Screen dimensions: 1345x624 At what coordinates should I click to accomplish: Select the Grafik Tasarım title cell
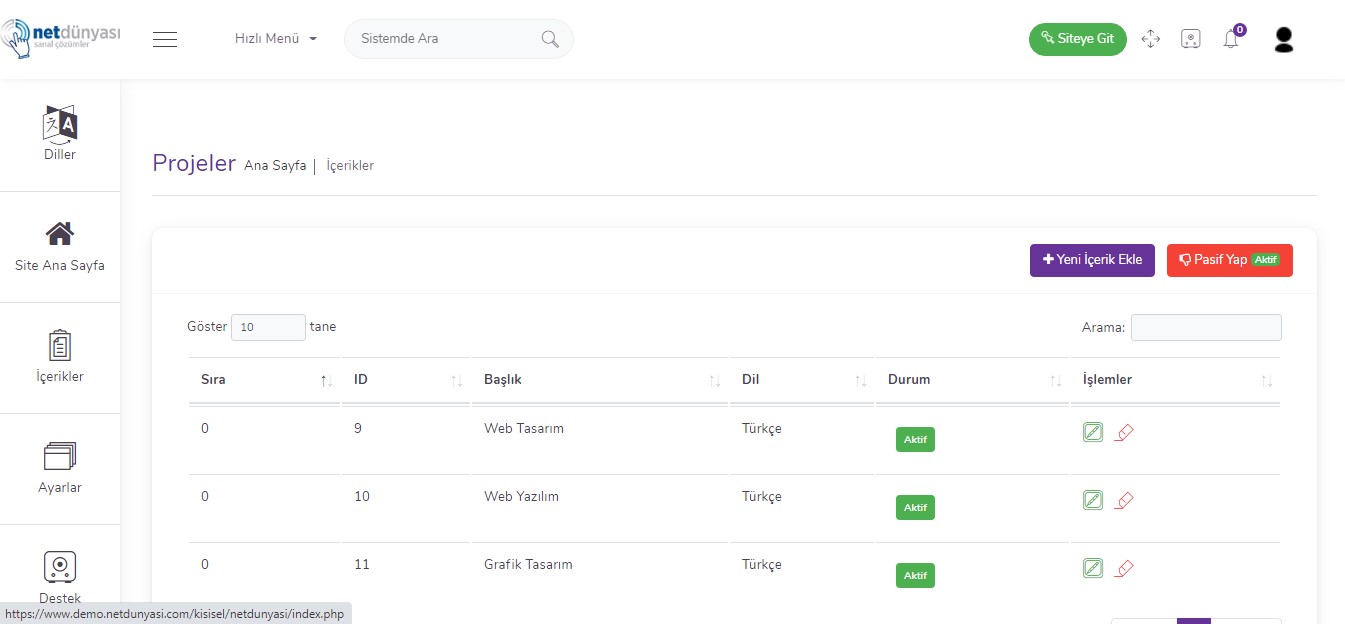pos(528,564)
